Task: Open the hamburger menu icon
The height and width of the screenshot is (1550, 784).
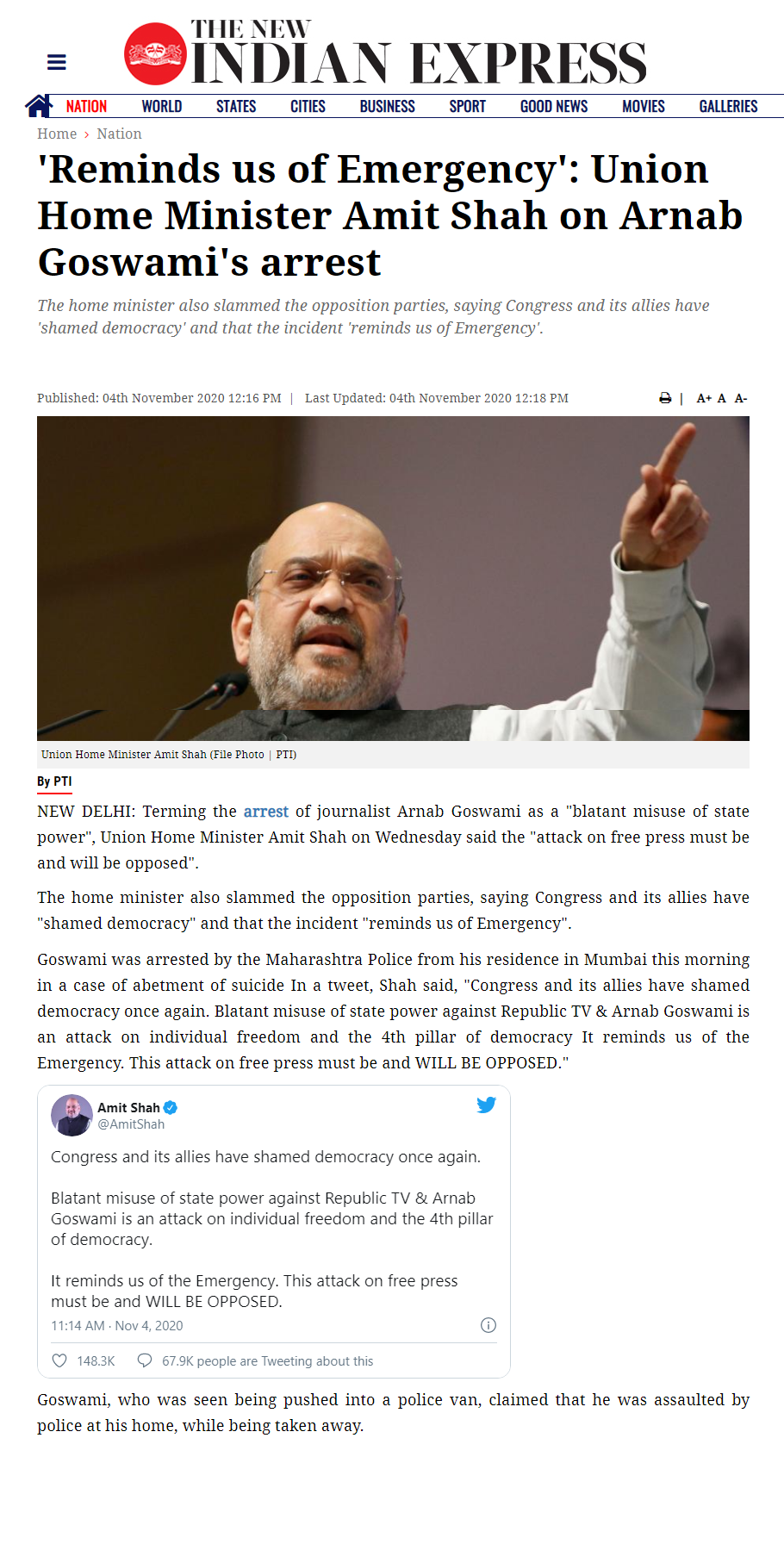Action: (57, 62)
